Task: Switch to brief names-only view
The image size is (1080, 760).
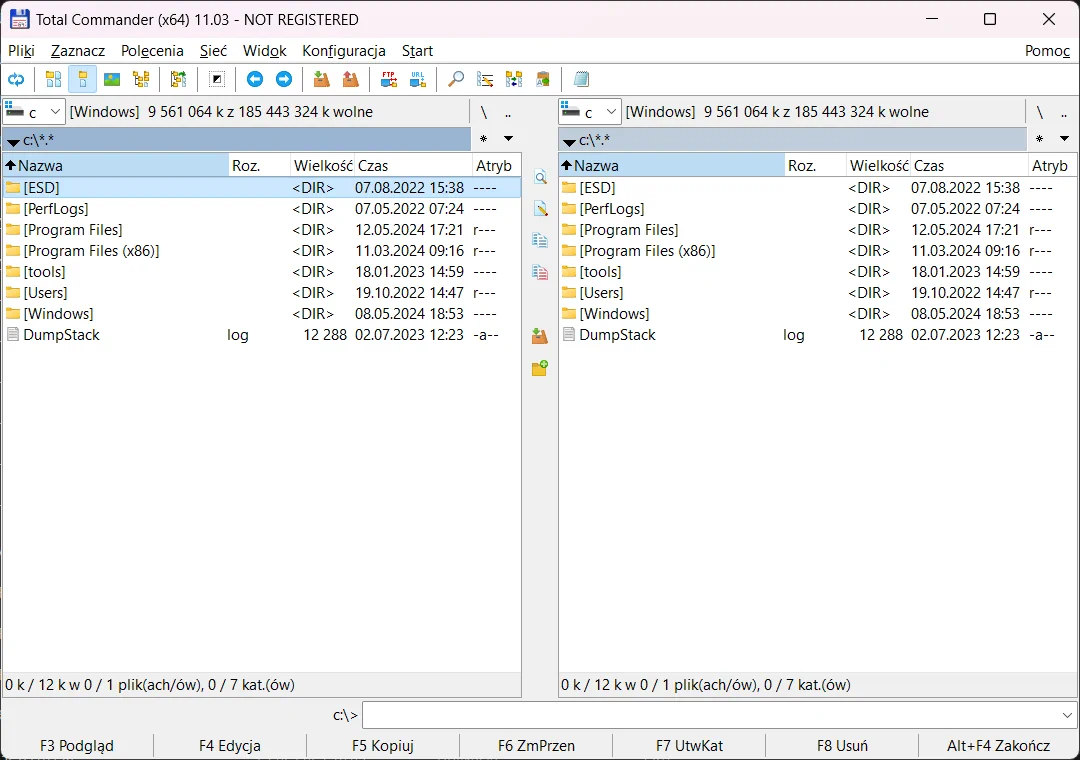Action: pyautogui.click(x=53, y=79)
